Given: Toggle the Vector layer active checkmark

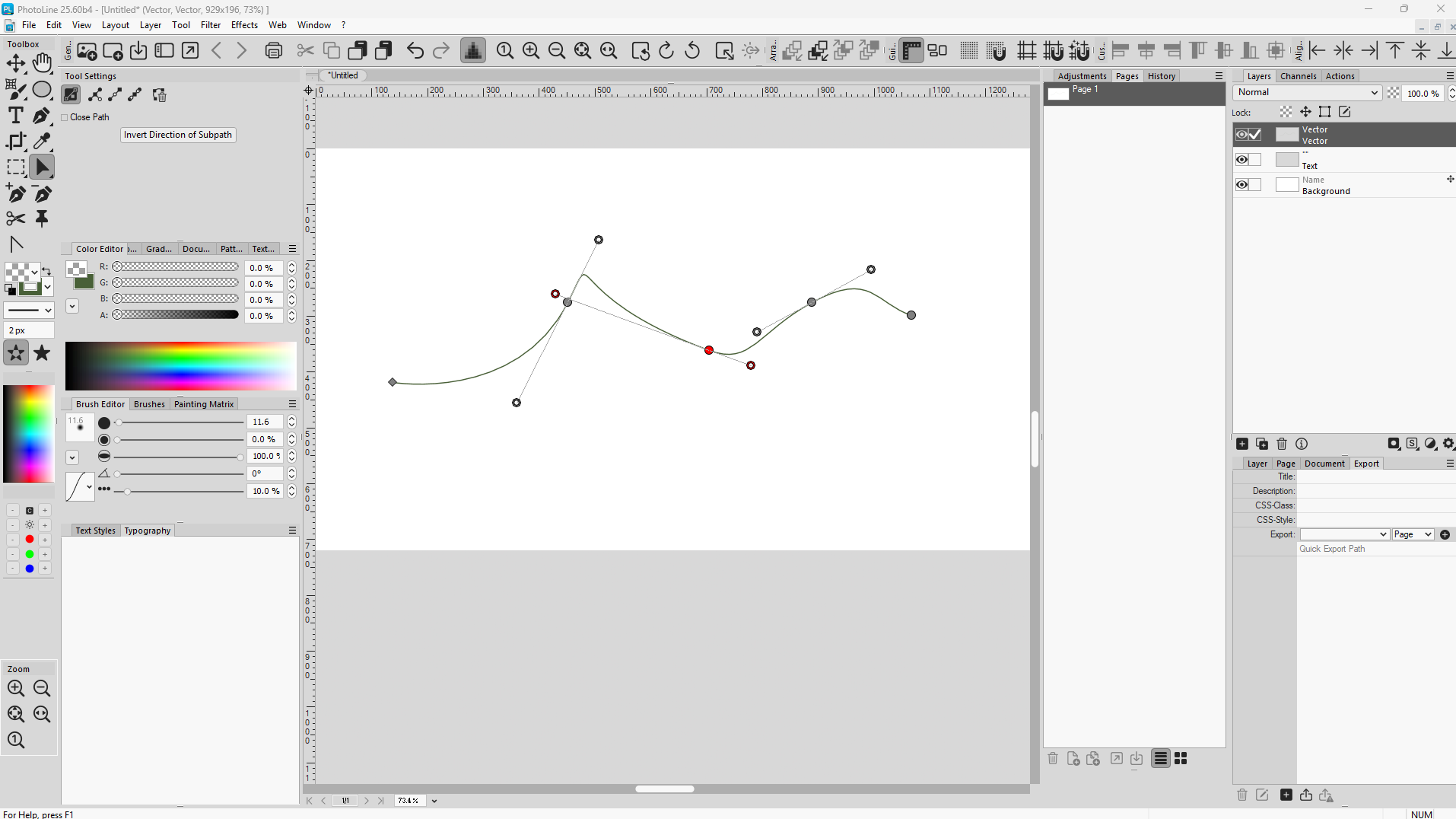Looking at the screenshot, I should [1255, 135].
